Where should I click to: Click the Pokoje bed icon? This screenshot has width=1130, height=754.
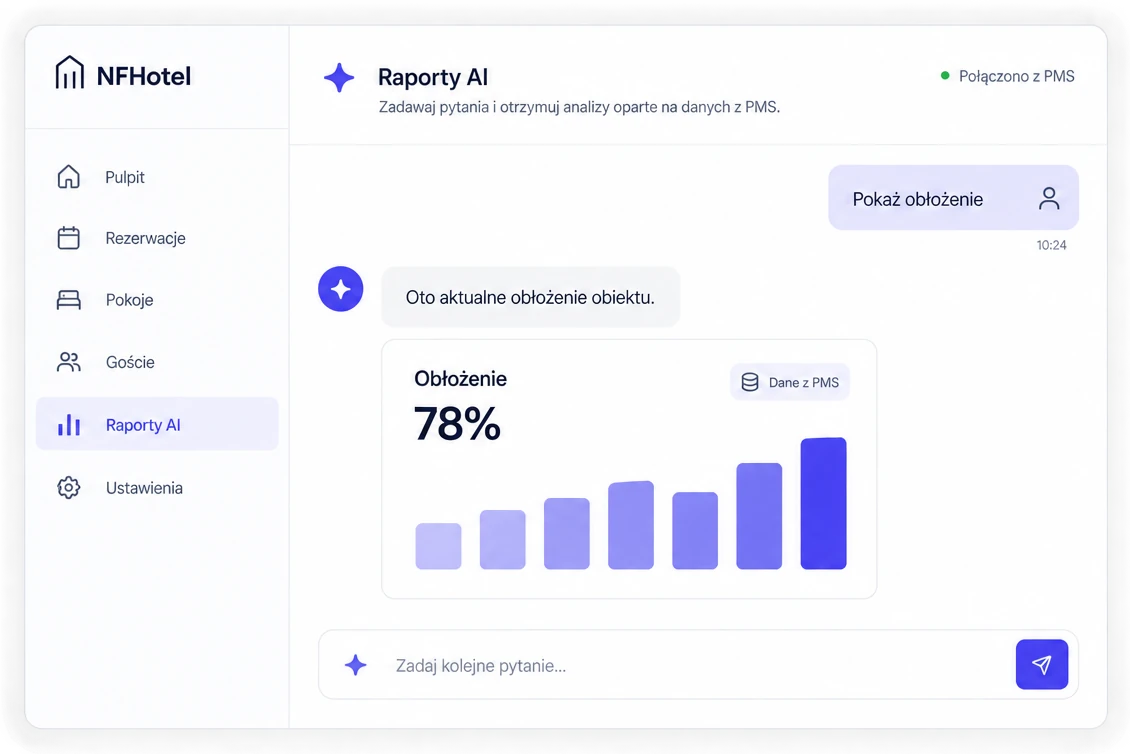click(68, 300)
